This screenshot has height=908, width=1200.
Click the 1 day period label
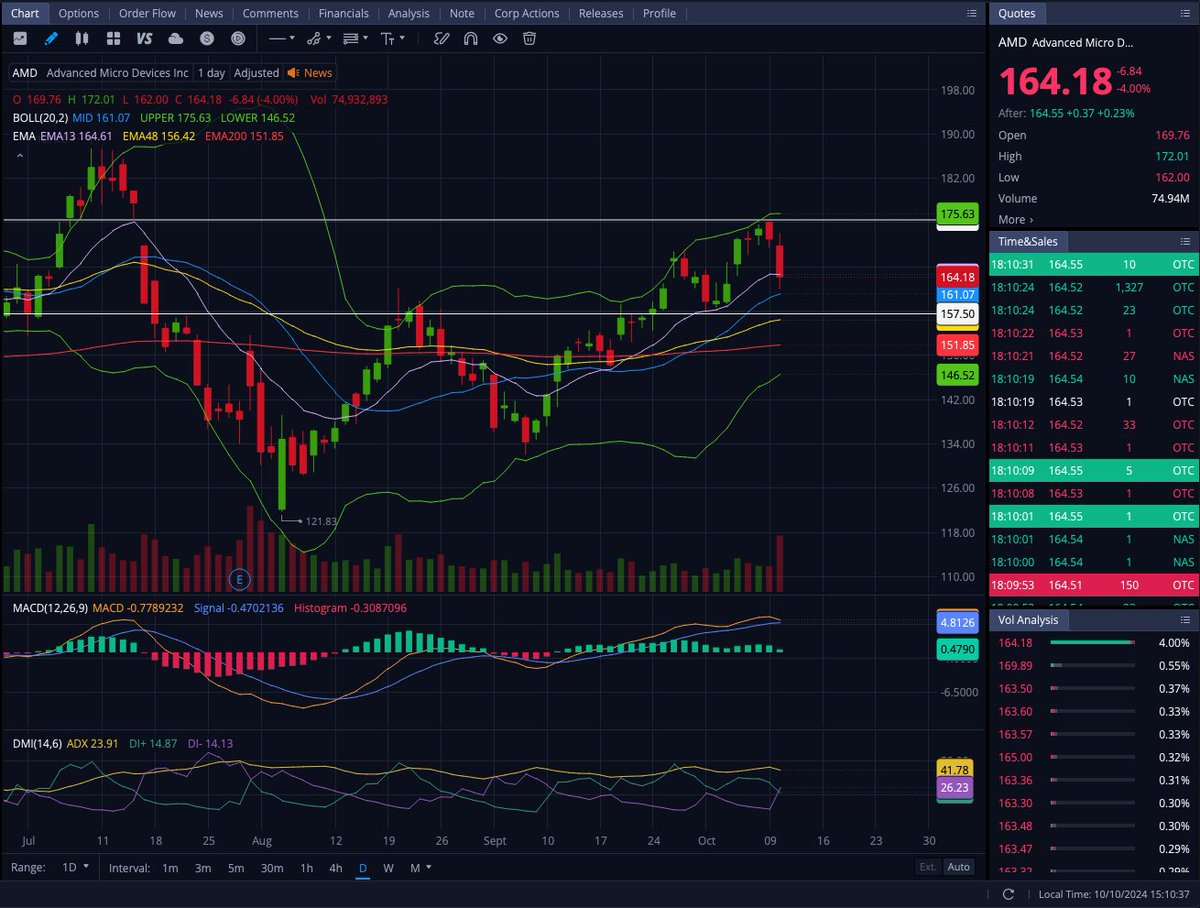(x=211, y=73)
